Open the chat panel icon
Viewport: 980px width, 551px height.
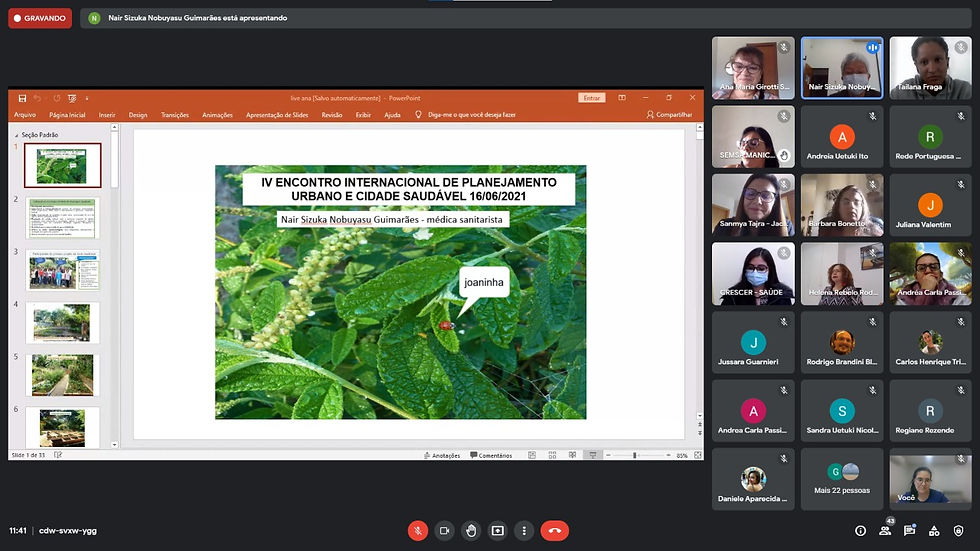coord(909,530)
